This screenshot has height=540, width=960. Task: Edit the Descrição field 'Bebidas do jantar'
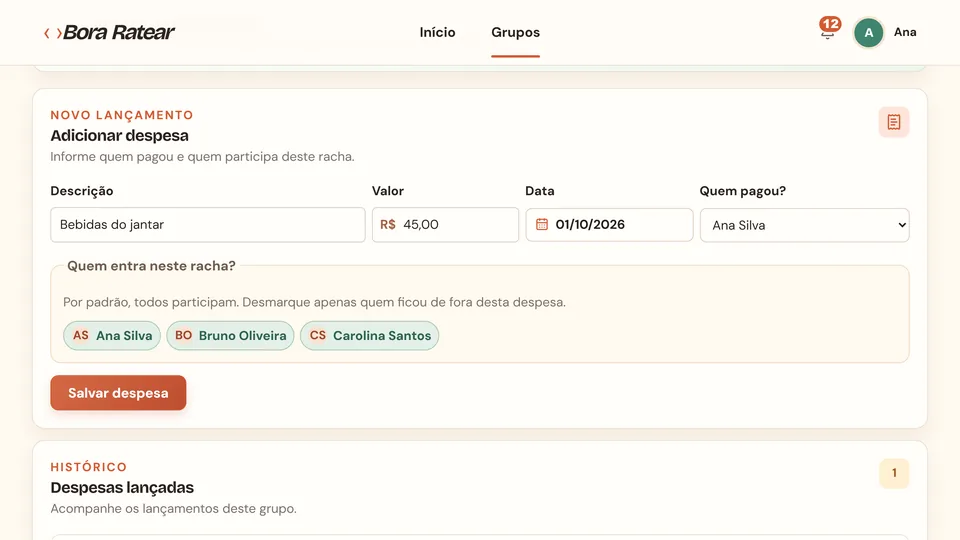(208, 225)
